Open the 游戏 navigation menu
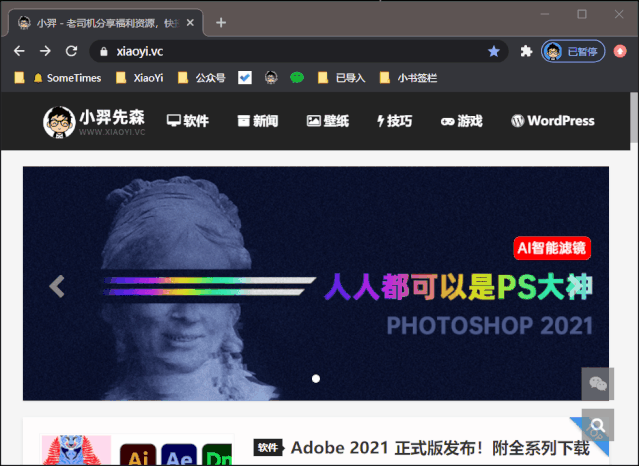The width and height of the screenshot is (639, 466). [462, 121]
